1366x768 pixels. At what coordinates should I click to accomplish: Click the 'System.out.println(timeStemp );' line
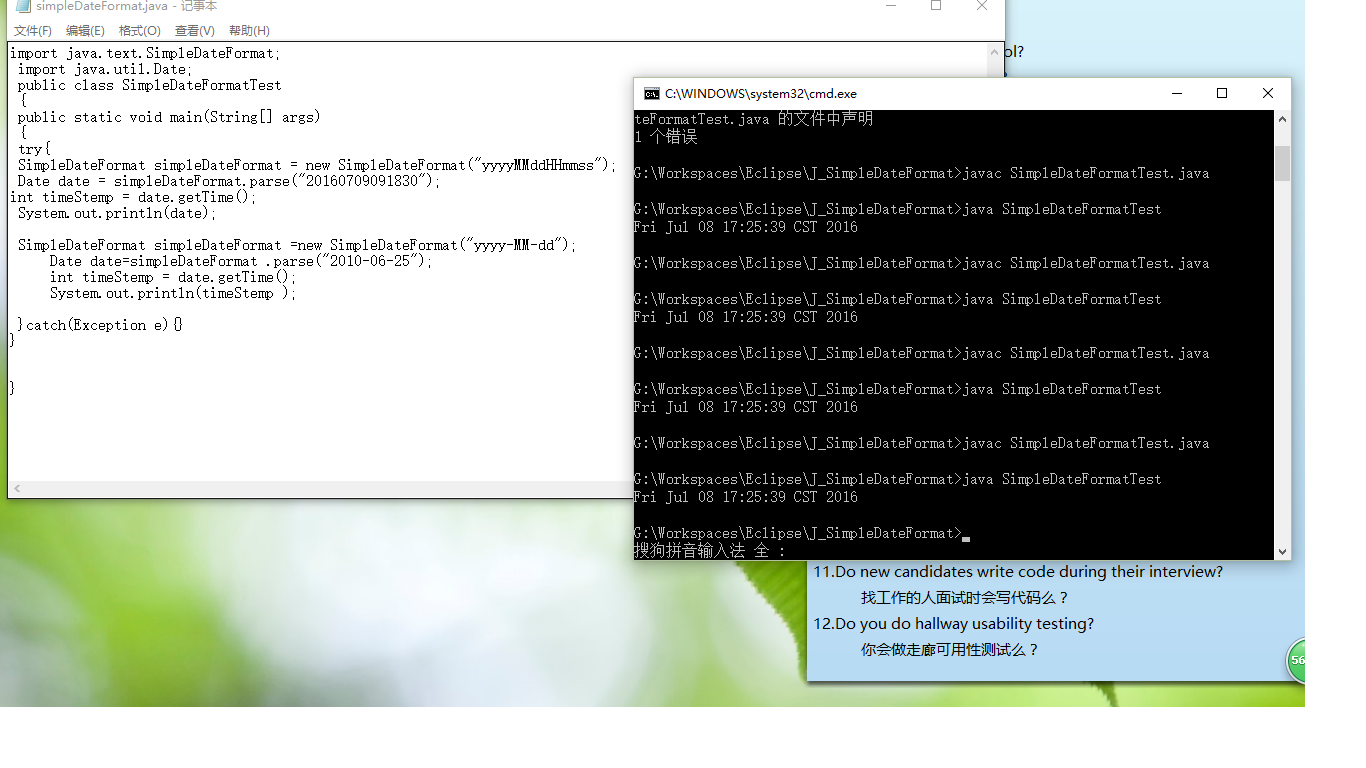[173, 293]
